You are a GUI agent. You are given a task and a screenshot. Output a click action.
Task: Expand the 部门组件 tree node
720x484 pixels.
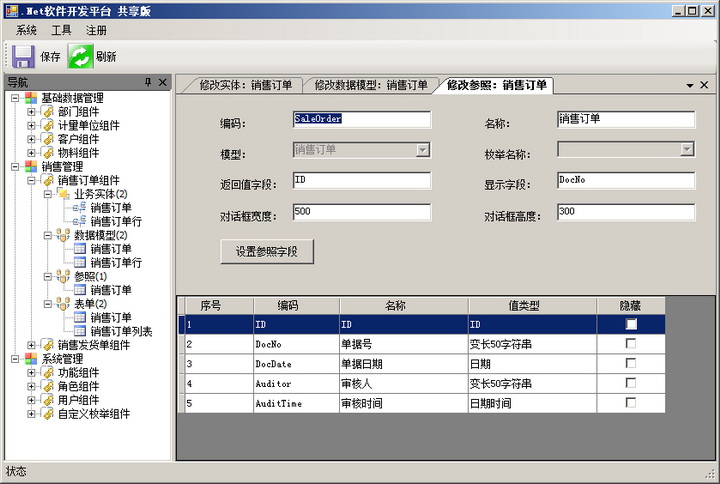point(31,112)
